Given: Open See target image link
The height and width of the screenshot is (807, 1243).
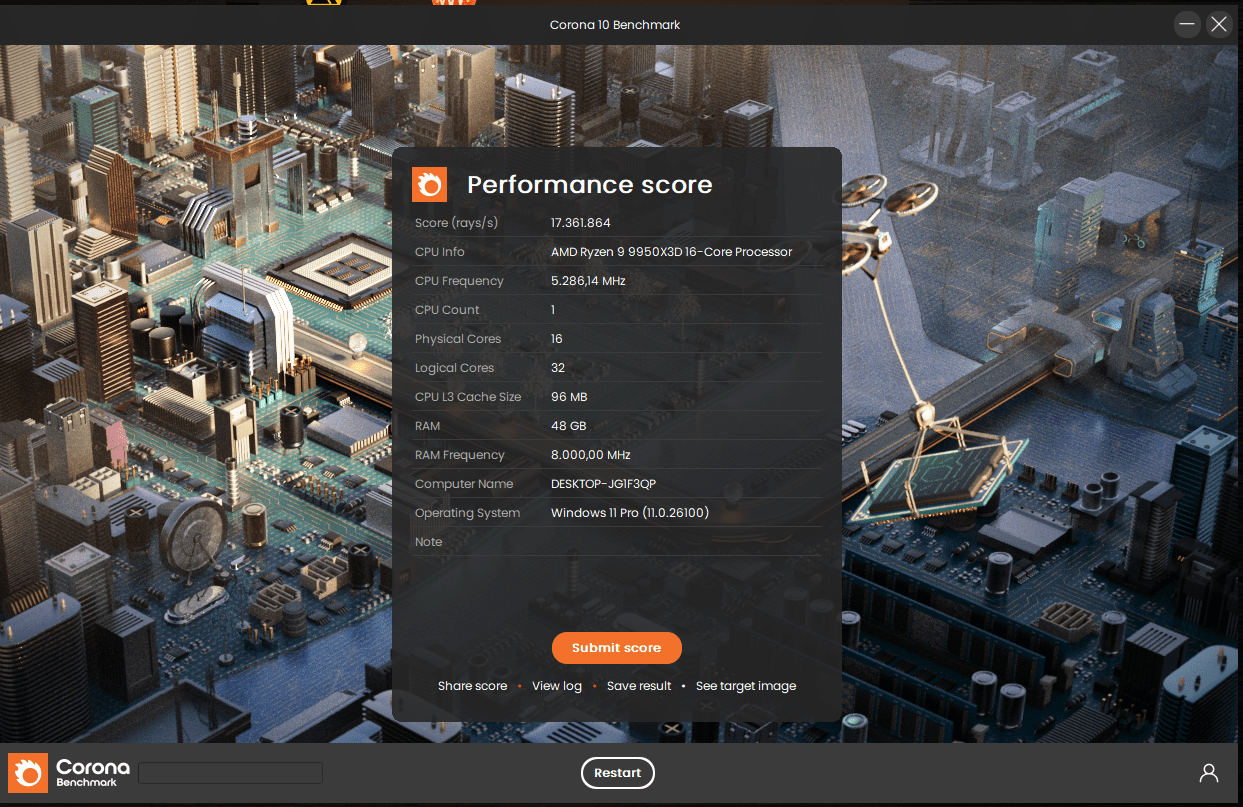Looking at the screenshot, I should [746, 686].
